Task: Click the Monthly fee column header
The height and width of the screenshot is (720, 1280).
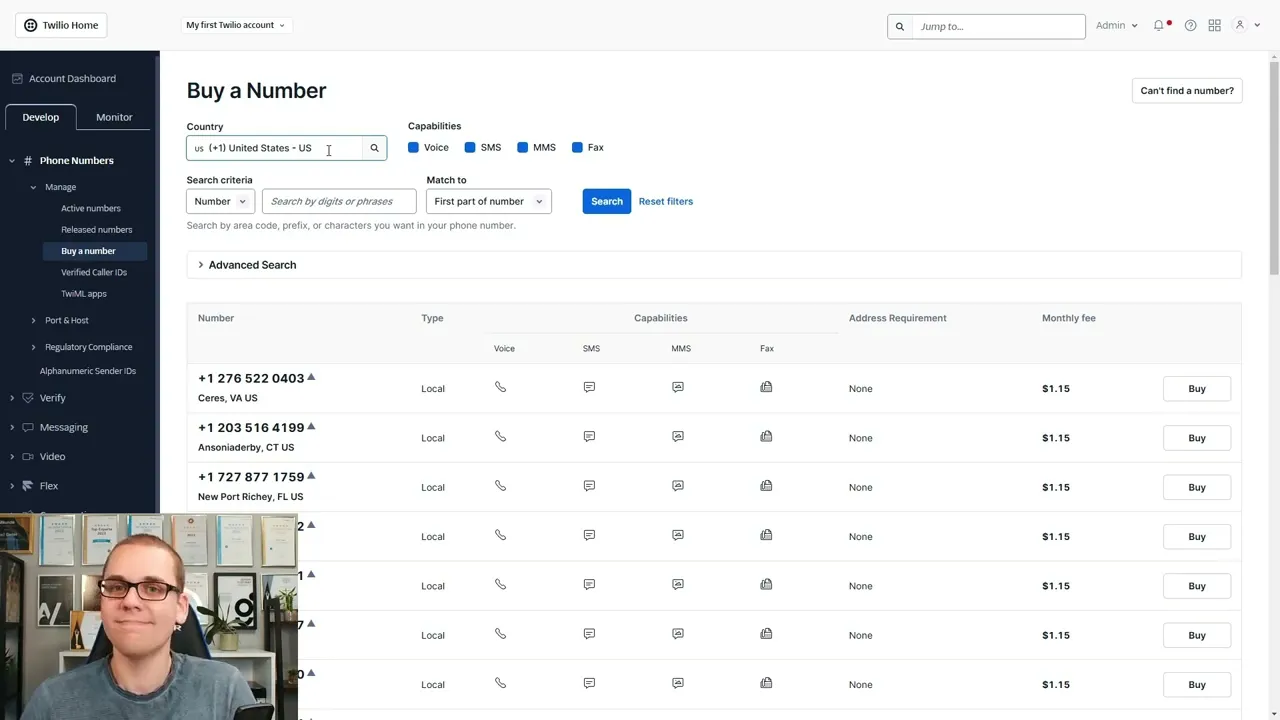Action: click(x=1069, y=318)
